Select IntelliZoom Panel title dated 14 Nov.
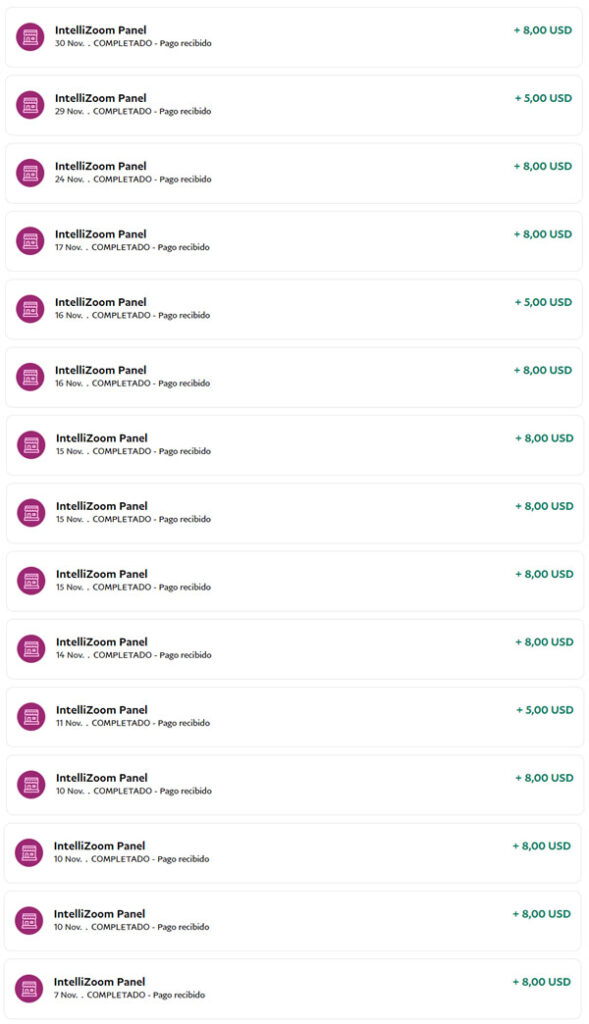The width and height of the screenshot is (589, 1024). 102,641
